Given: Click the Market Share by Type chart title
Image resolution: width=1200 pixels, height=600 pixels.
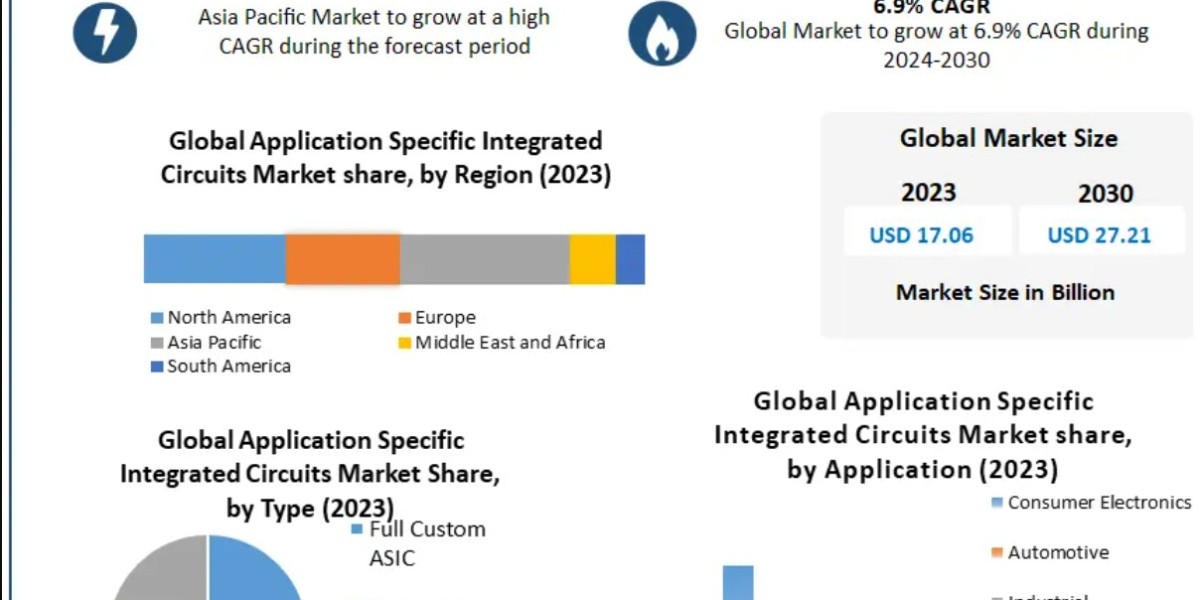Looking at the screenshot, I should point(310,475).
